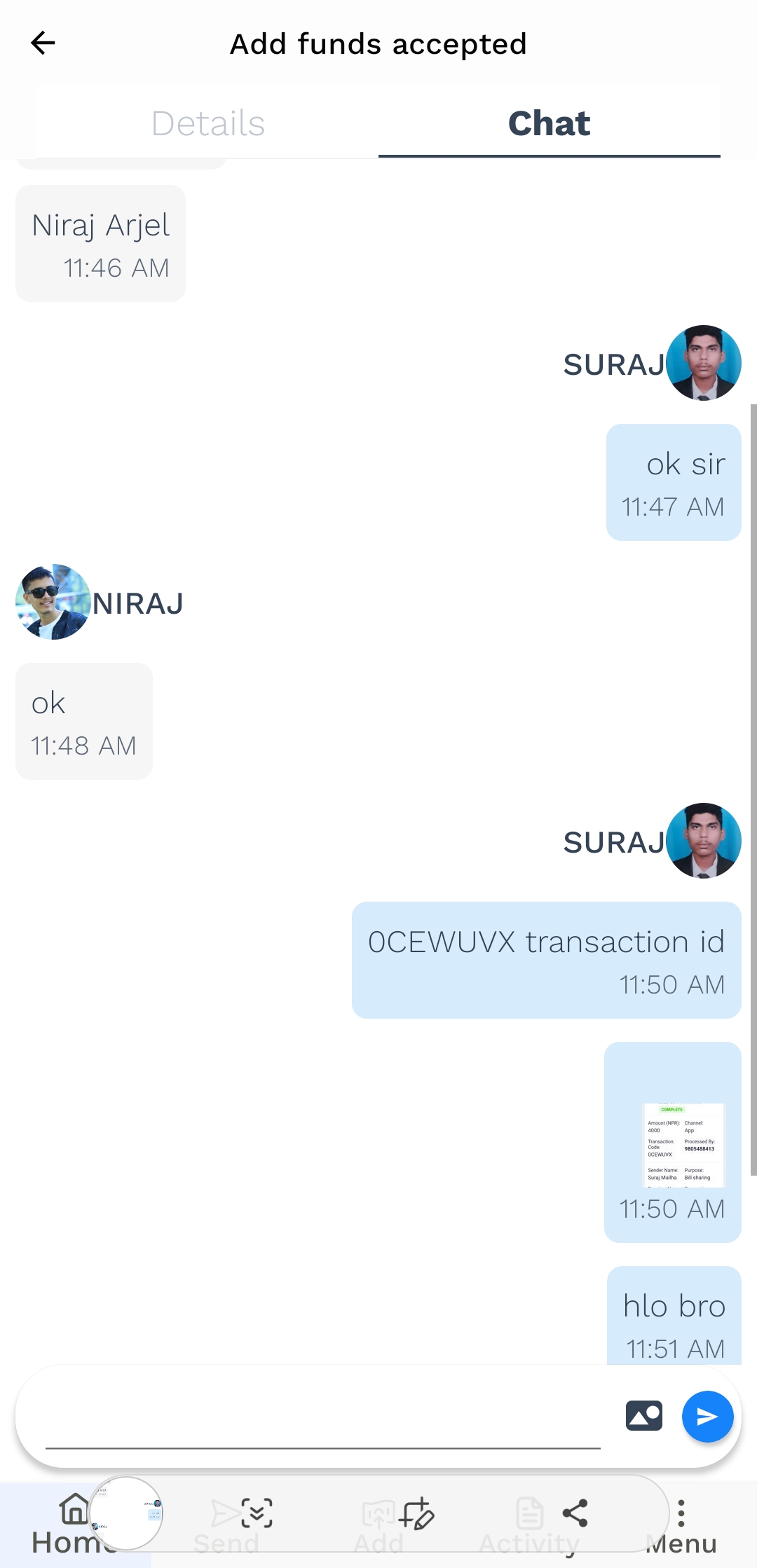
Task: Switch to the Details tab
Action: (208, 123)
